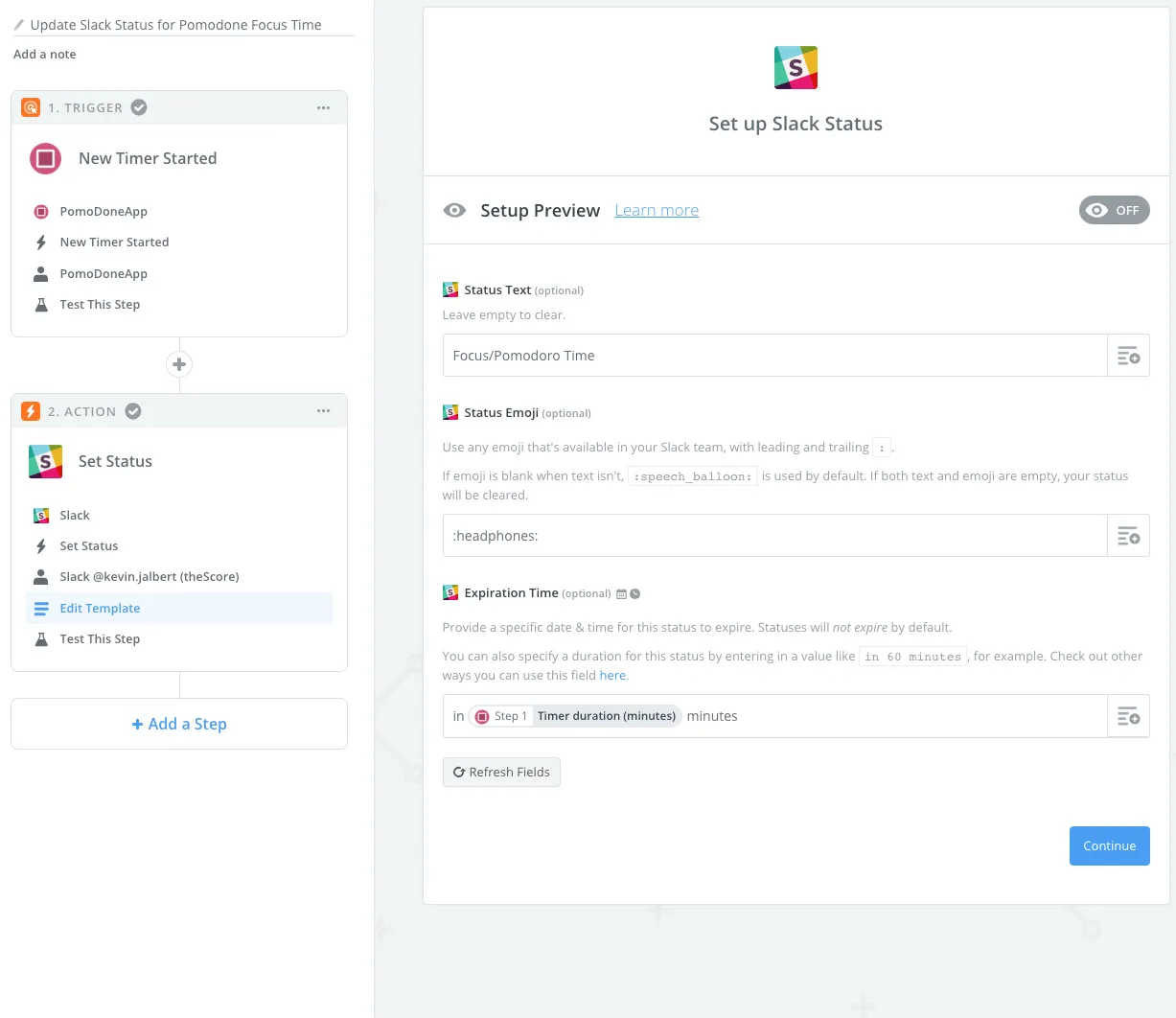Click the PomoDoneApp logo next to New Timer Started heading
The image size is (1176, 1018).
coord(45,158)
